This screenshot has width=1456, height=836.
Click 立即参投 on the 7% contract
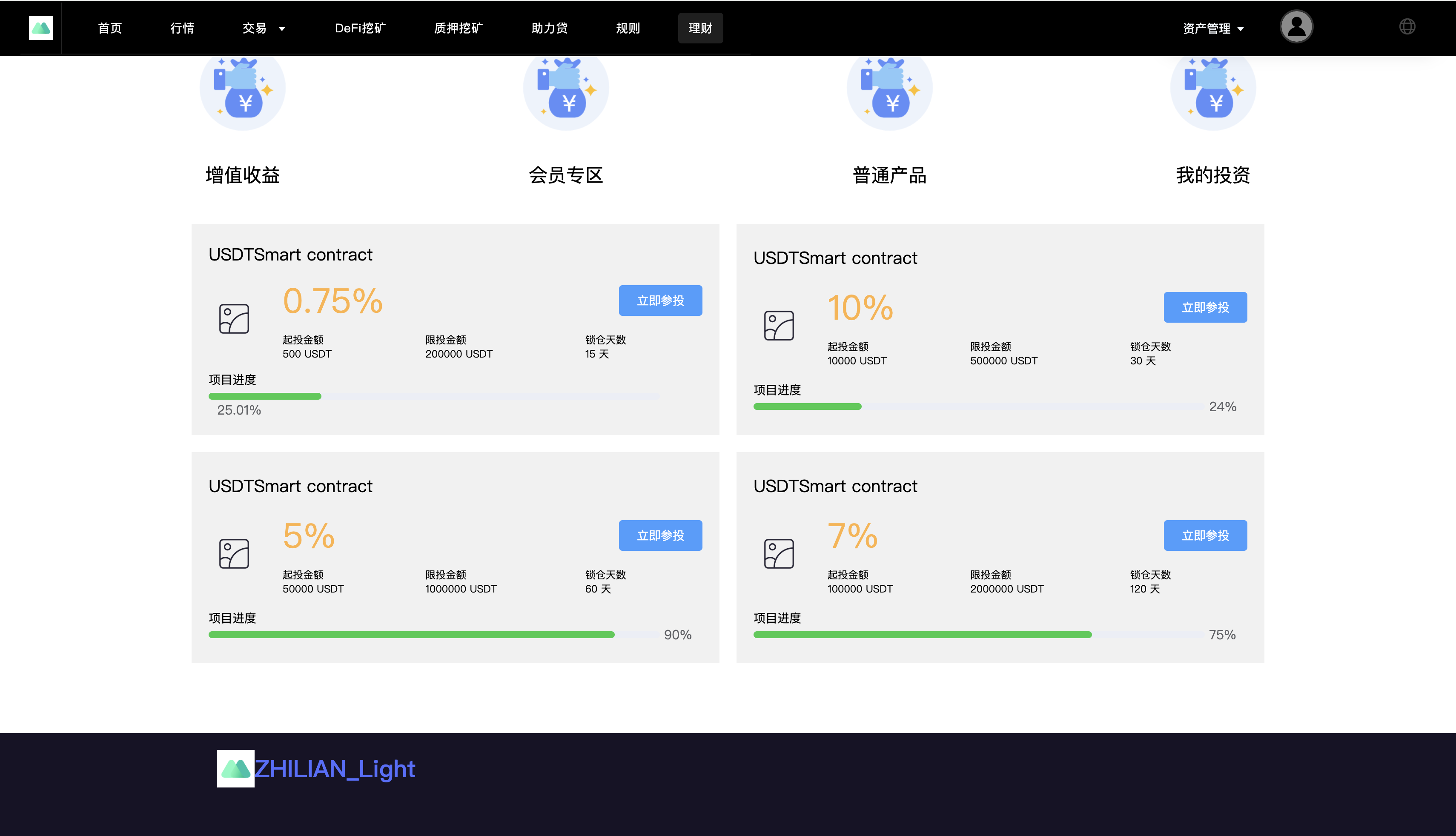(x=1205, y=535)
